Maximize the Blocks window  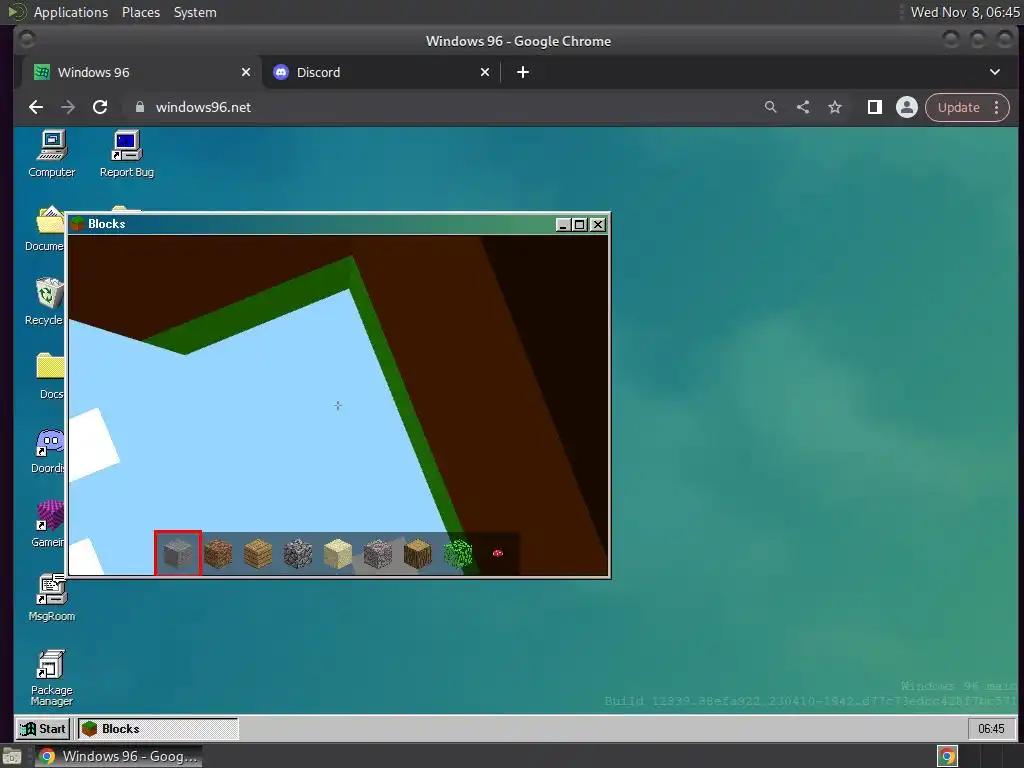pos(579,225)
